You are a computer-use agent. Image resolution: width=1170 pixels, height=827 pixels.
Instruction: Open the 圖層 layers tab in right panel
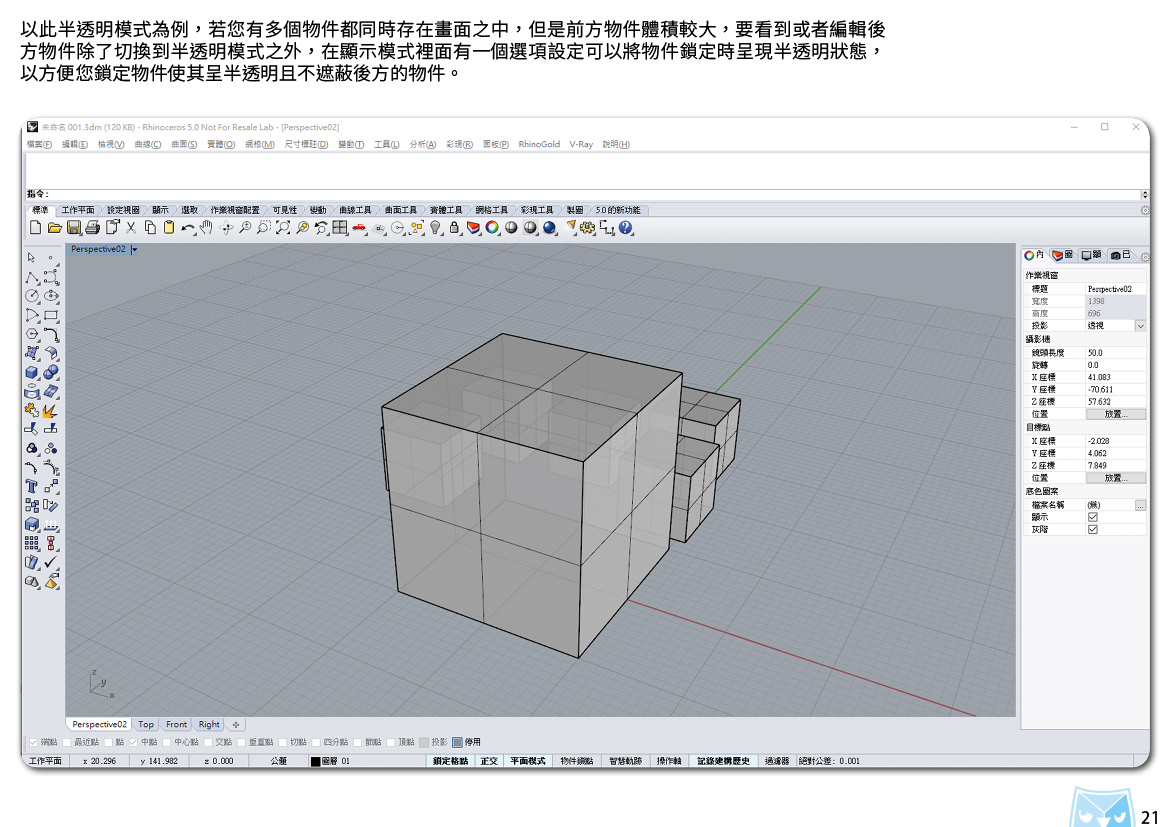click(1063, 255)
